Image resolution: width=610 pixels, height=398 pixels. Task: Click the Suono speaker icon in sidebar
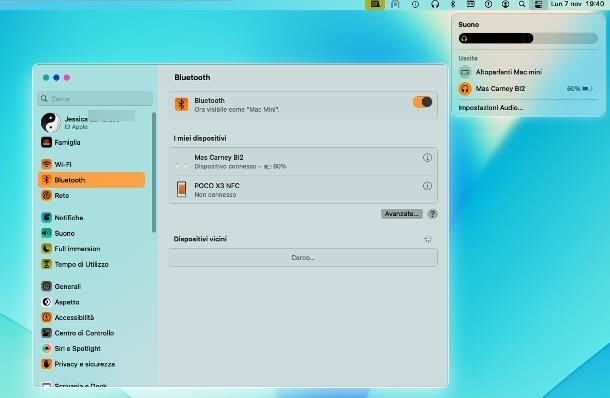click(46, 233)
